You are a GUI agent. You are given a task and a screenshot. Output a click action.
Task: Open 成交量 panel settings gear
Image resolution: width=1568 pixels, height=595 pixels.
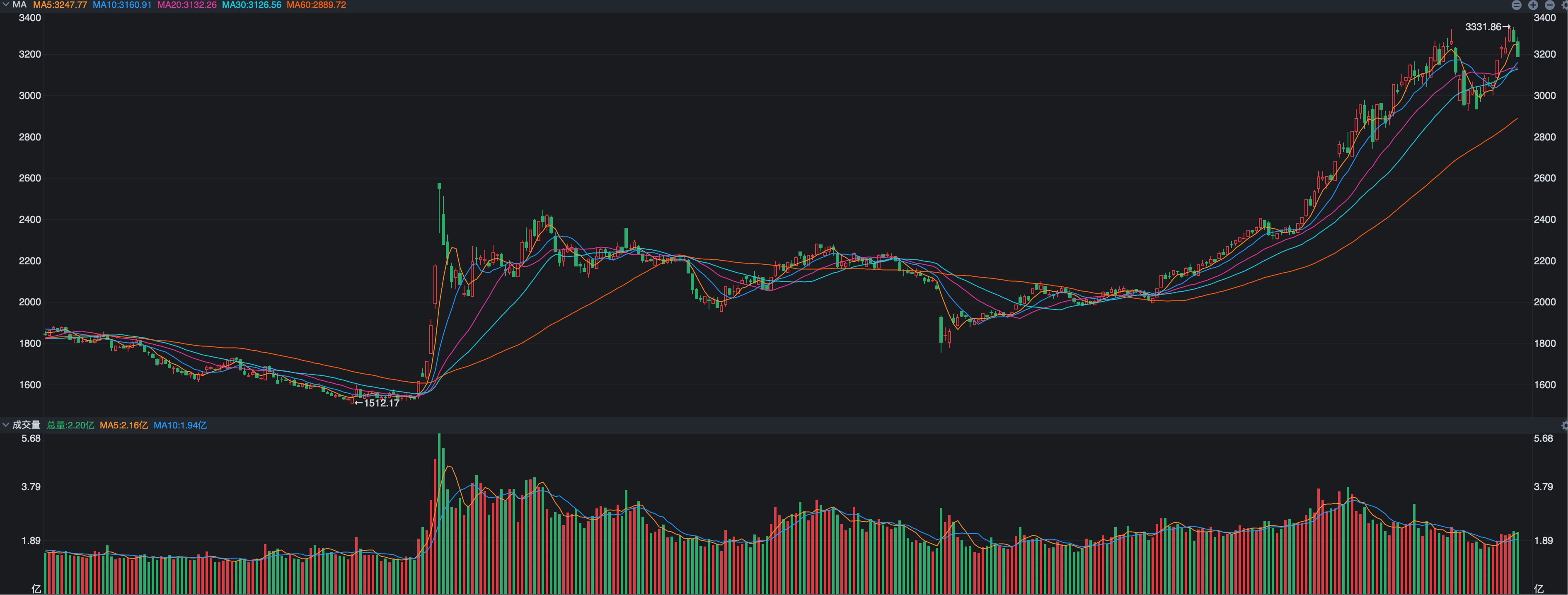[x=1565, y=425]
